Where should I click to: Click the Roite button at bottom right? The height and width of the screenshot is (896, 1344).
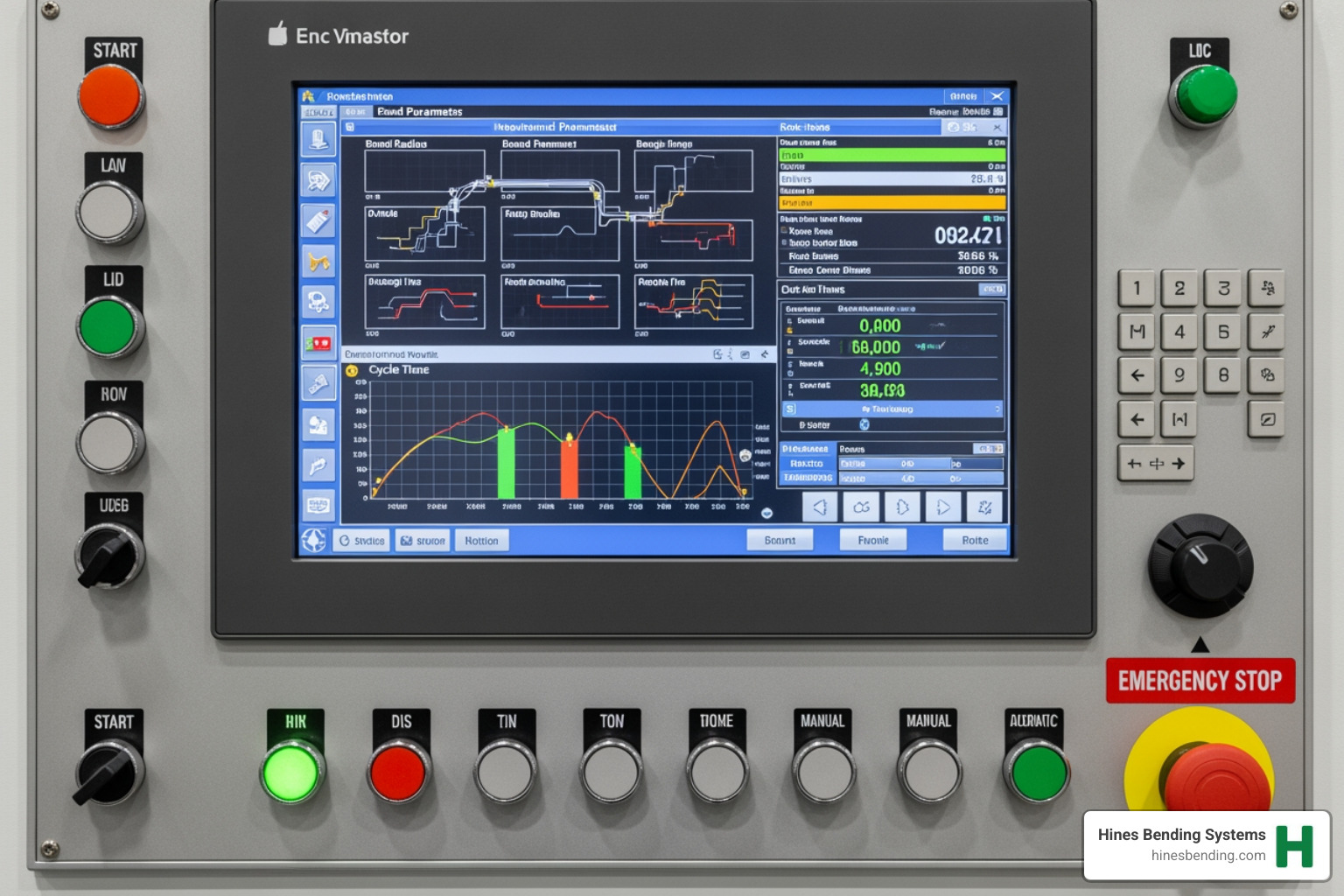pyautogui.click(x=974, y=540)
